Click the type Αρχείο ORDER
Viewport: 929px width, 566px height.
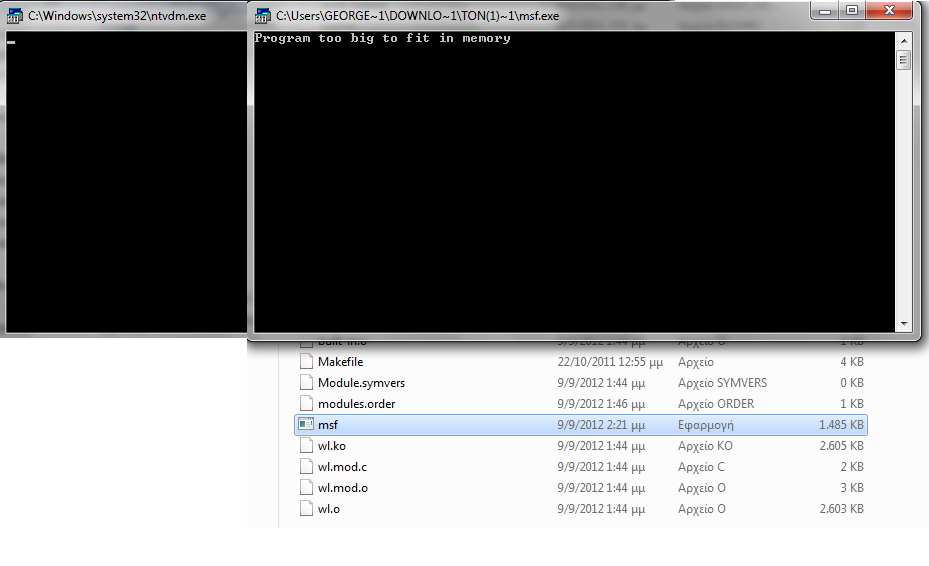pyautogui.click(x=716, y=404)
